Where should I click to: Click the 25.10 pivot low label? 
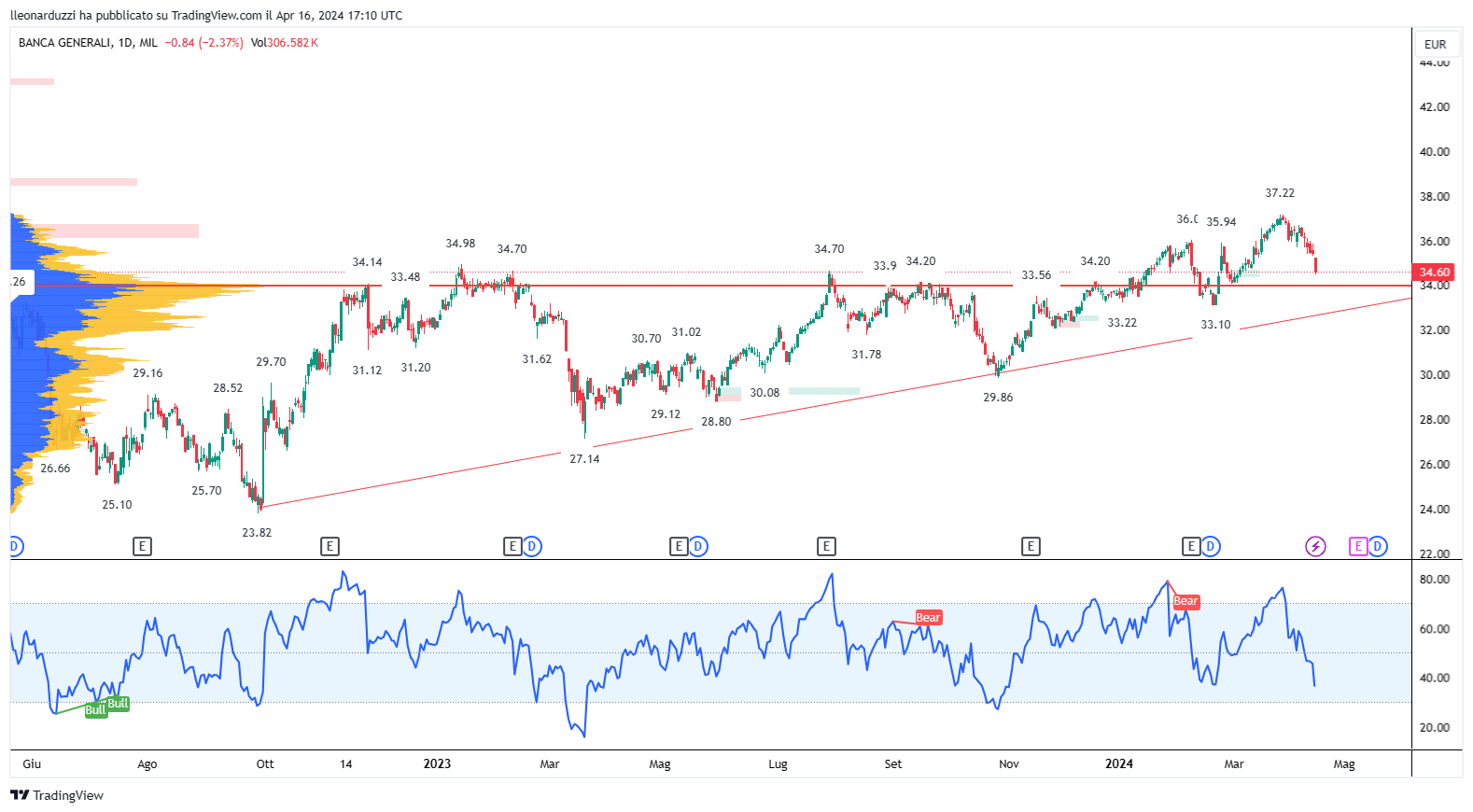click(117, 505)
